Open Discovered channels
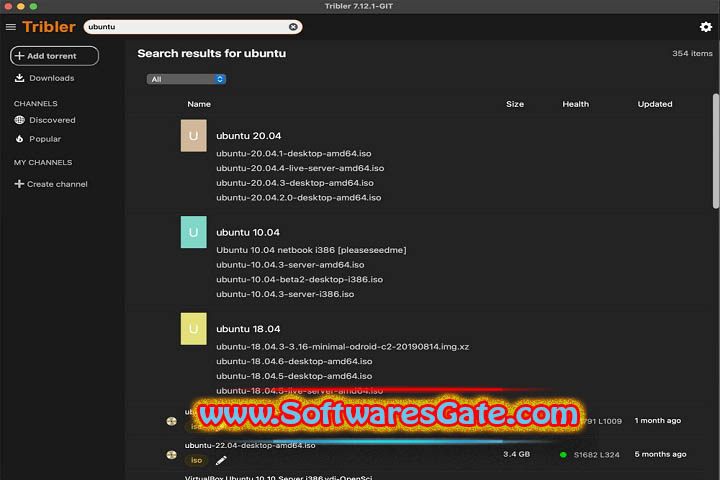The height and width of the screenshot is (480, 720). [x=52, y=120]
